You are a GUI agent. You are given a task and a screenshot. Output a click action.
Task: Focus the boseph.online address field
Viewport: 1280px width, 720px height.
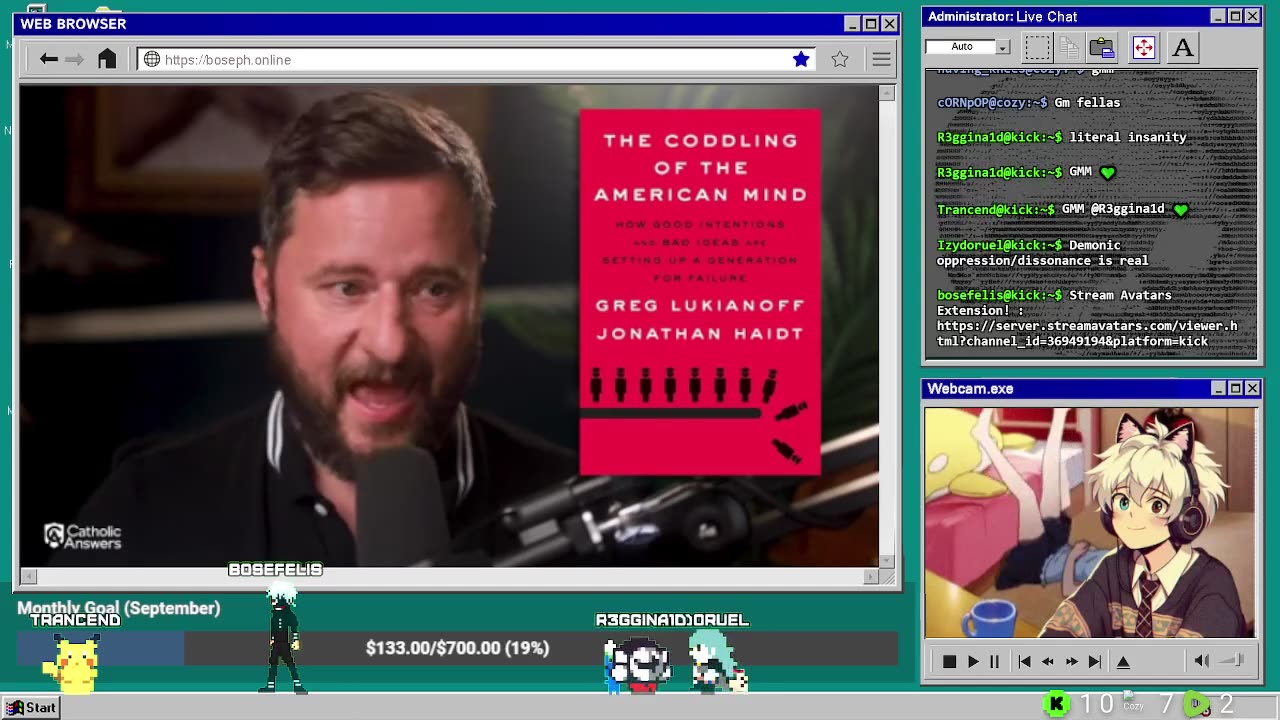coord(477,60)
